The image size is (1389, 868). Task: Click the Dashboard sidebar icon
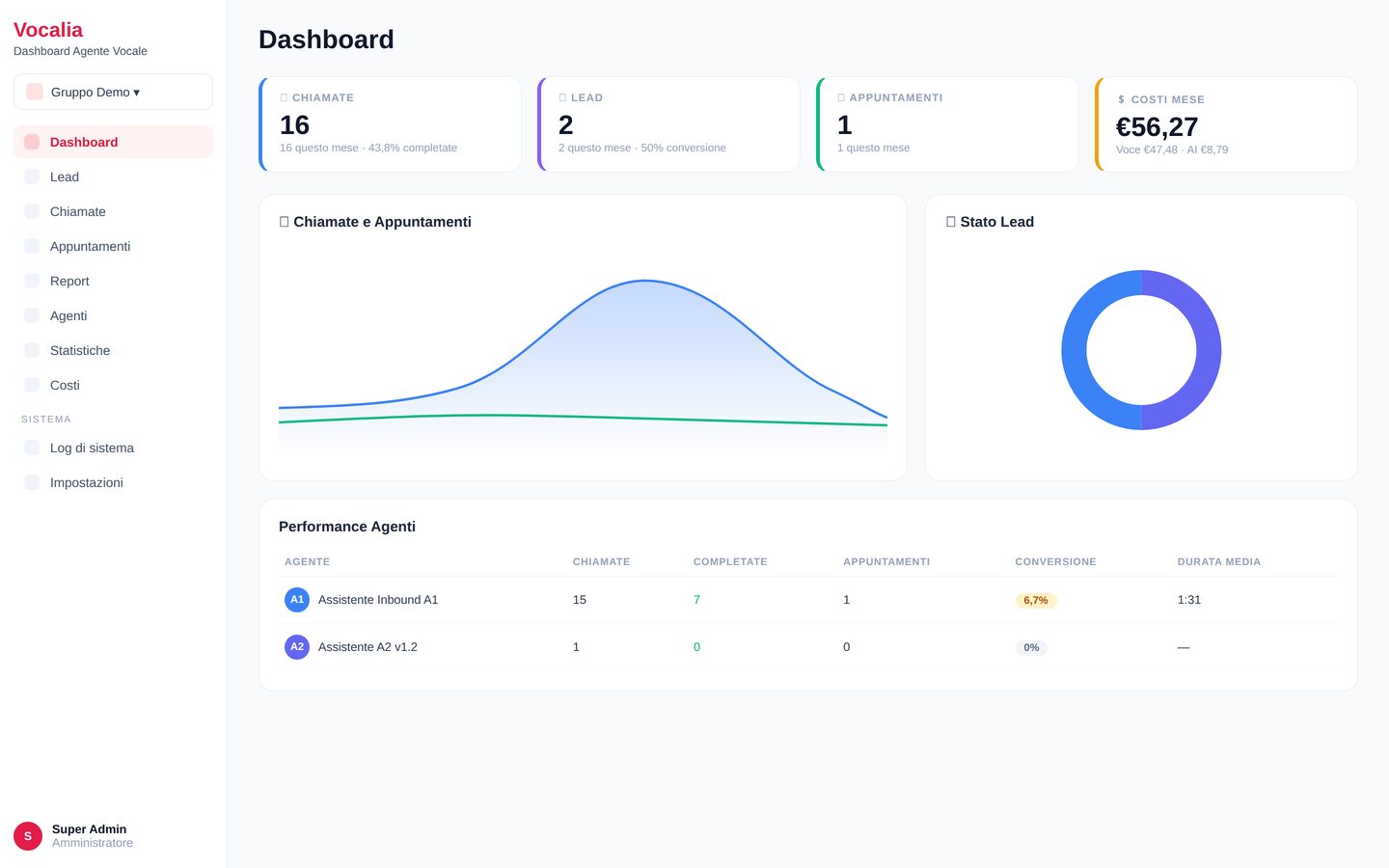tap(32, 142)
